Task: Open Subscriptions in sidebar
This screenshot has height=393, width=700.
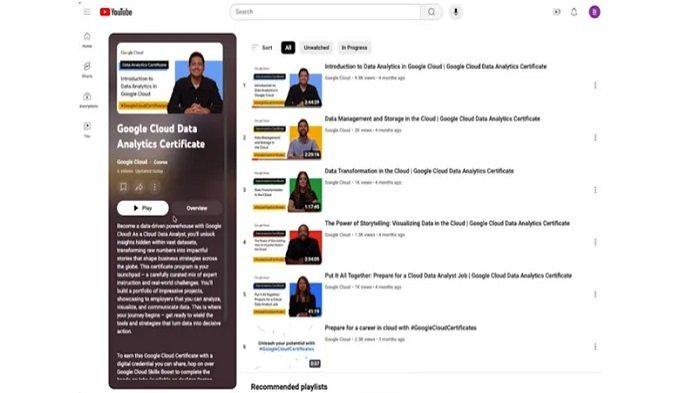Action: tap(88, 100)
